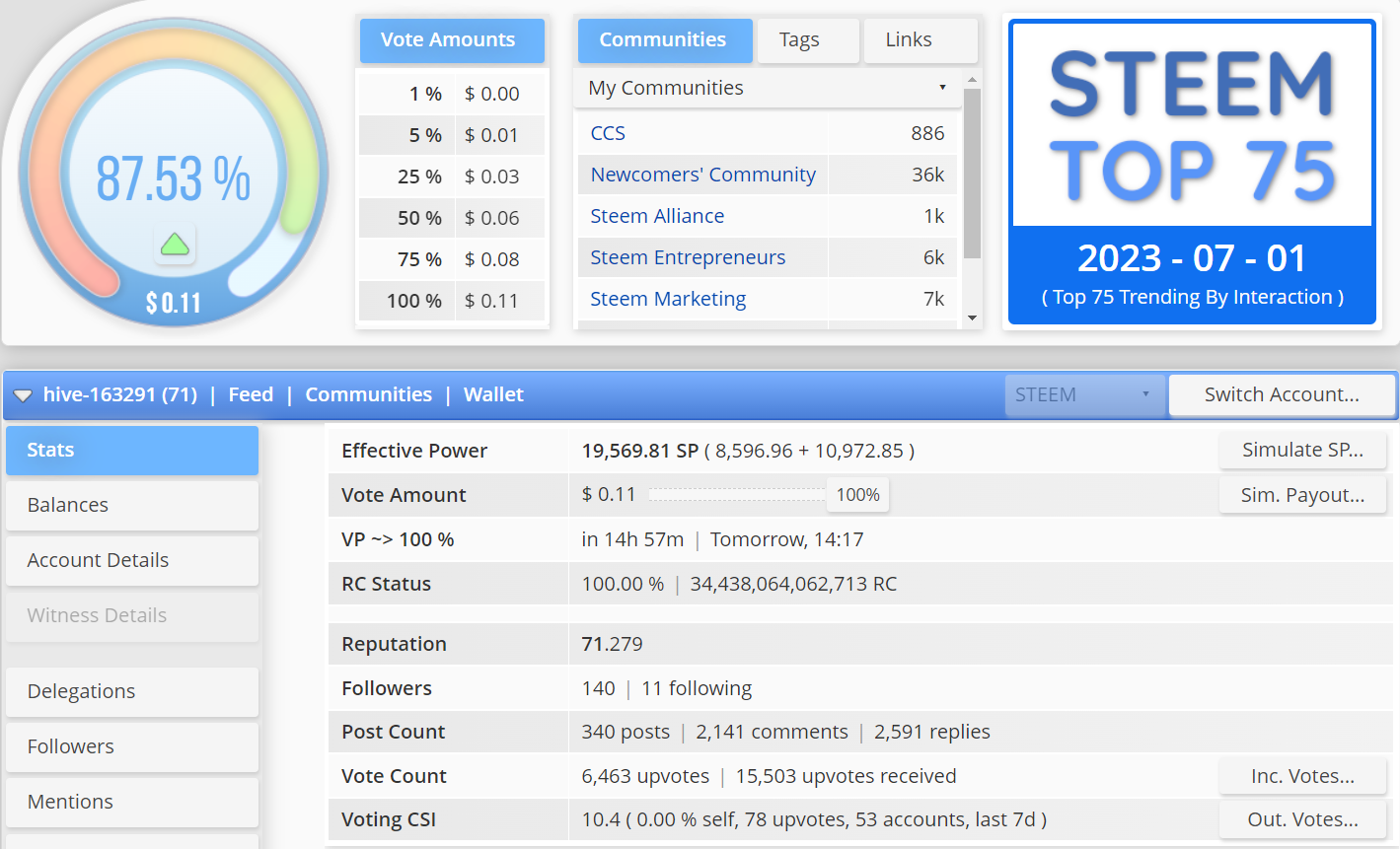Click the Switch Account button

[x=1282, y=394]
